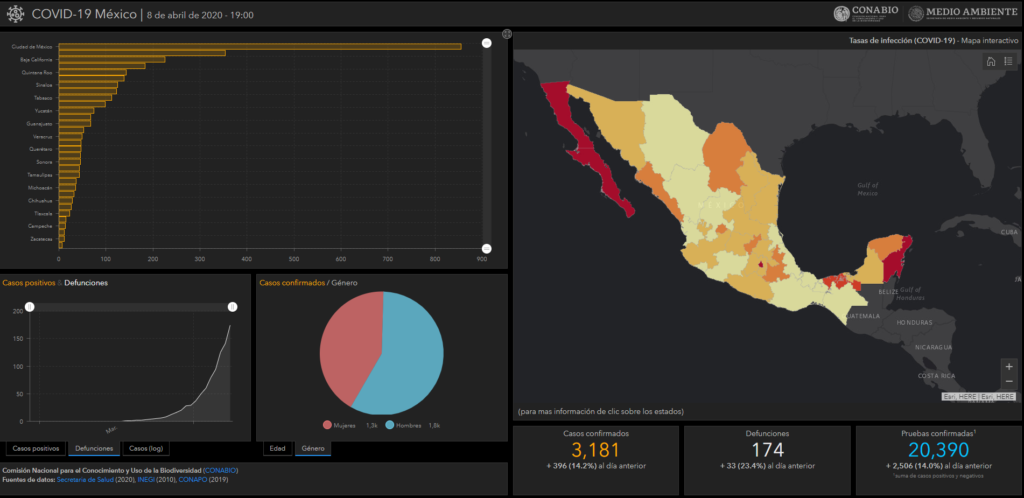Toggle the Mujeres legend entry in pie chart
This screenshot has height=498, width=1024.
342,425
